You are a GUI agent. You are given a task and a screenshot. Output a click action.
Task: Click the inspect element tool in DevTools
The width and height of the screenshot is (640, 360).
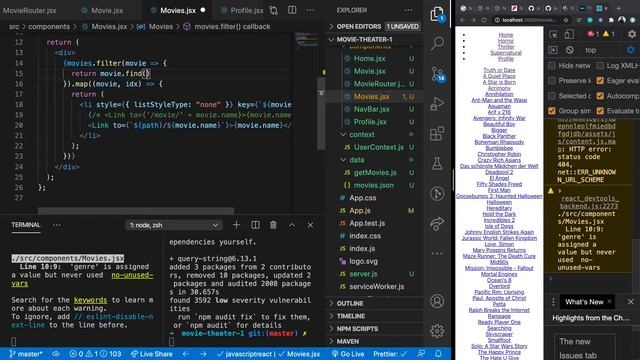(x=553, y=34)
